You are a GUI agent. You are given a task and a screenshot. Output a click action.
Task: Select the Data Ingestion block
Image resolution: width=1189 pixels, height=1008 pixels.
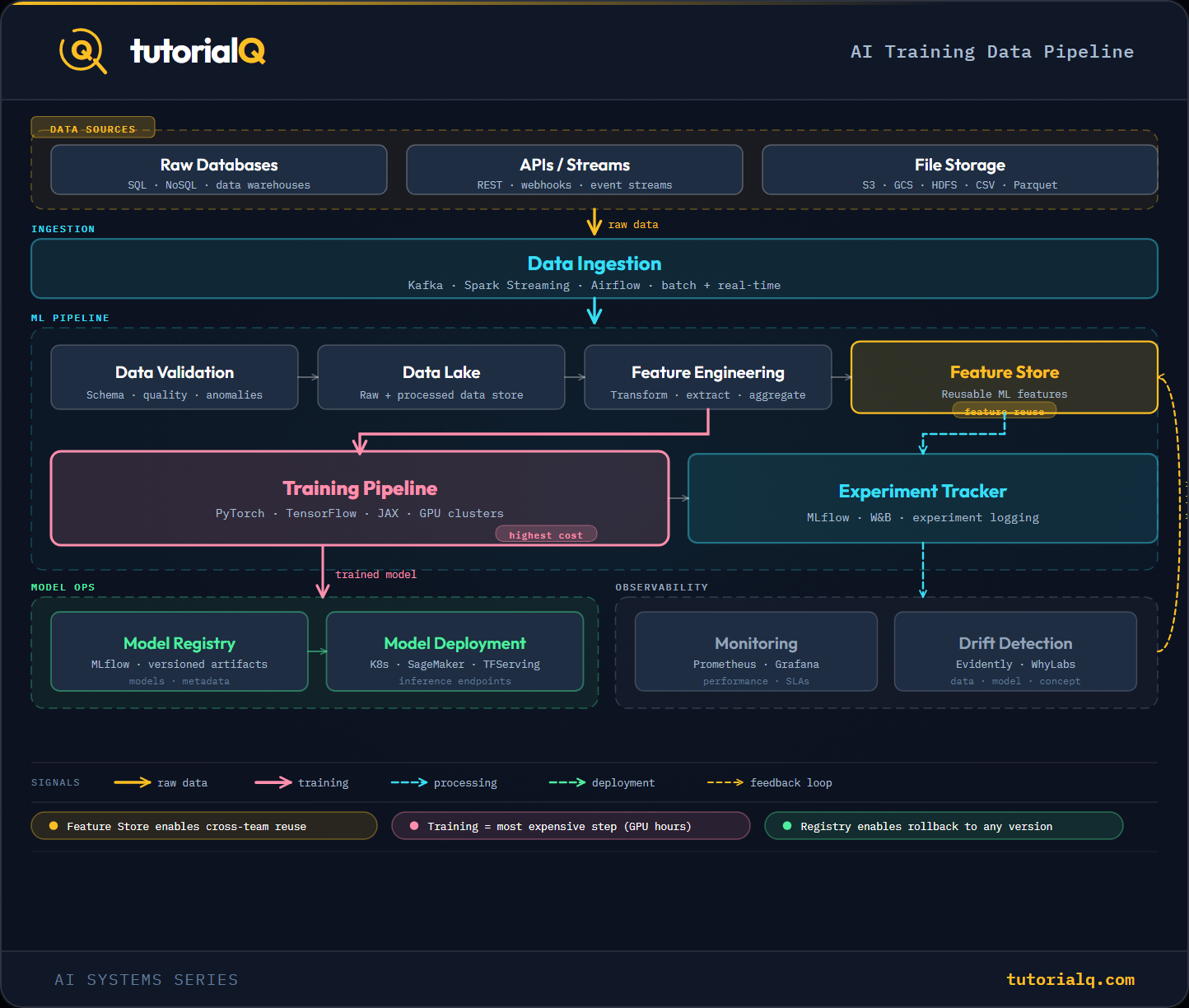(594, 268)
